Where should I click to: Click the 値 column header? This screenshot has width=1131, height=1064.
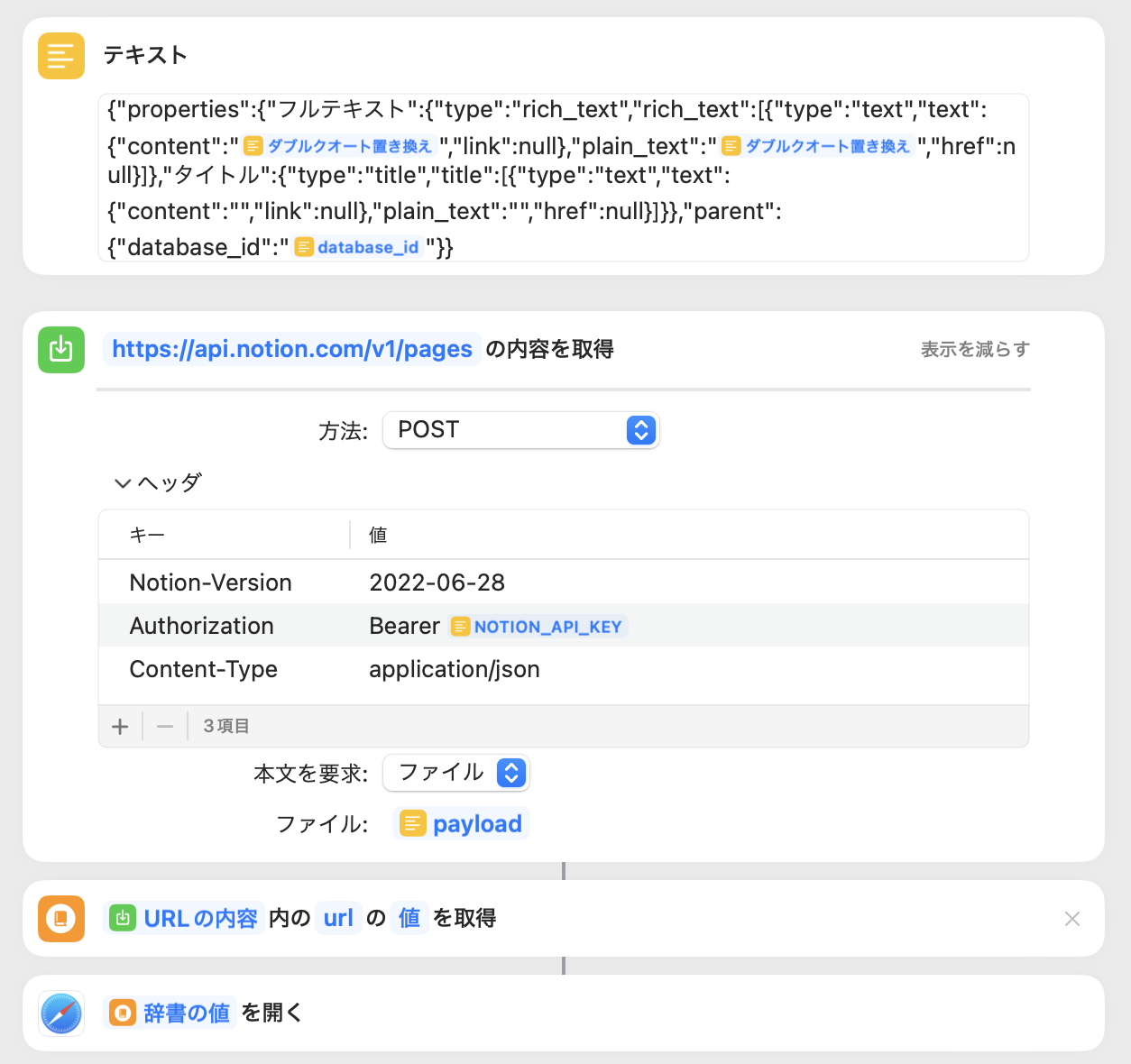(x=378, y=535)
